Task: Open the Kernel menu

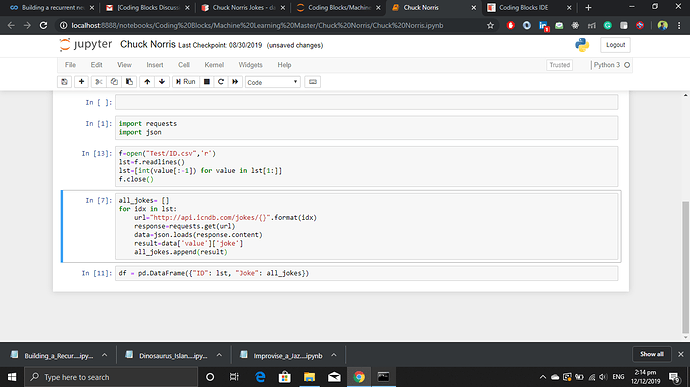Action: 214,65
